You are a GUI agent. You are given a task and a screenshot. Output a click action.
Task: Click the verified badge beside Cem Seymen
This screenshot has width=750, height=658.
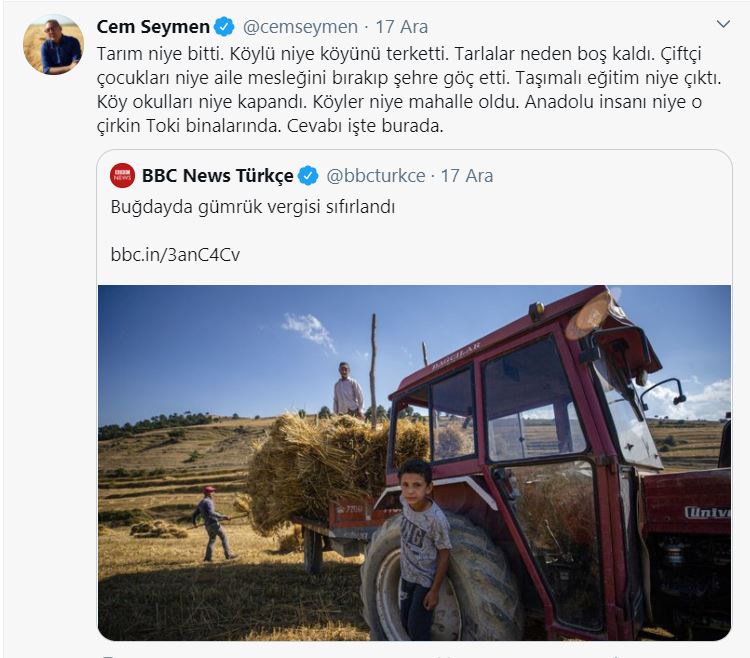coord(224,27)
